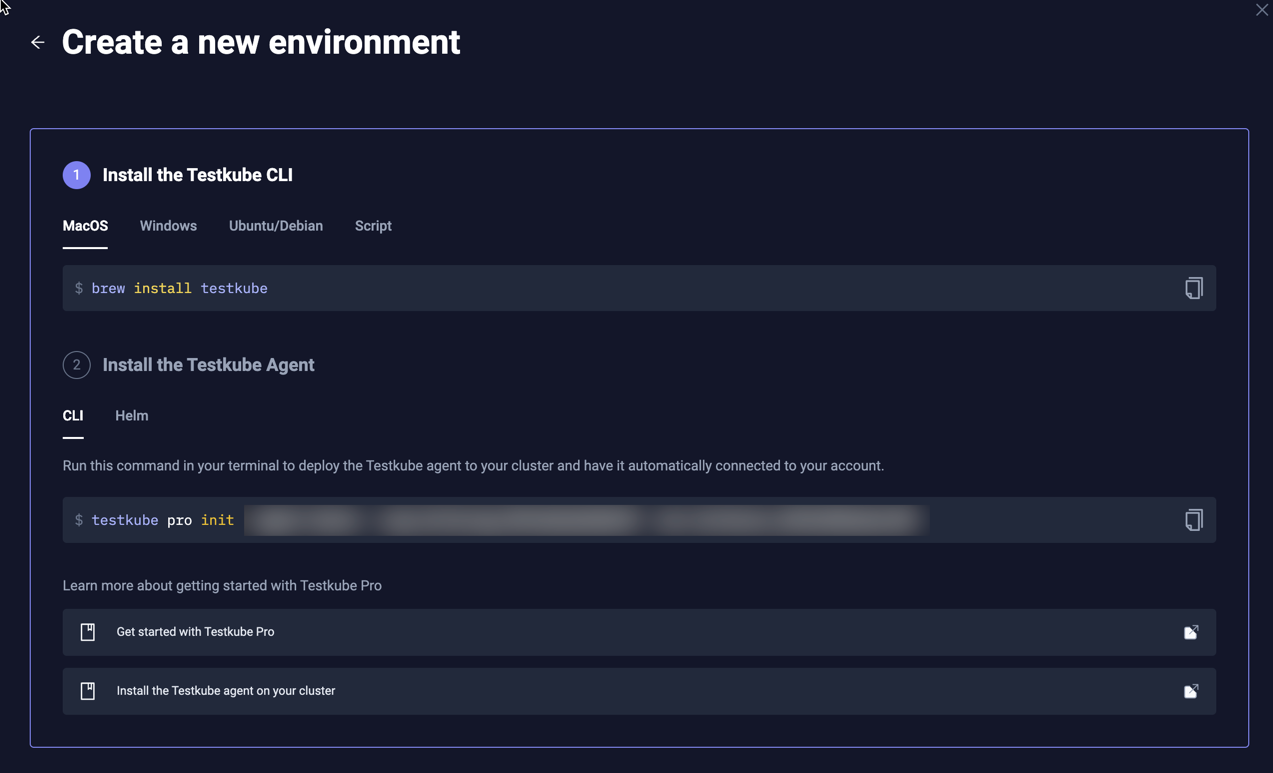Copy the brew install testkube command
The height and width of the screenshot is (773, 1273).
point(1193,288)
